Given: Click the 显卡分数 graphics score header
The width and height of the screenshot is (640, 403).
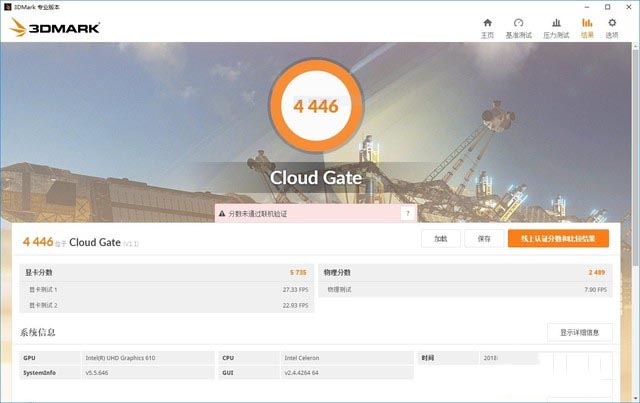Looking at the screenshot, I should [39, 272].
